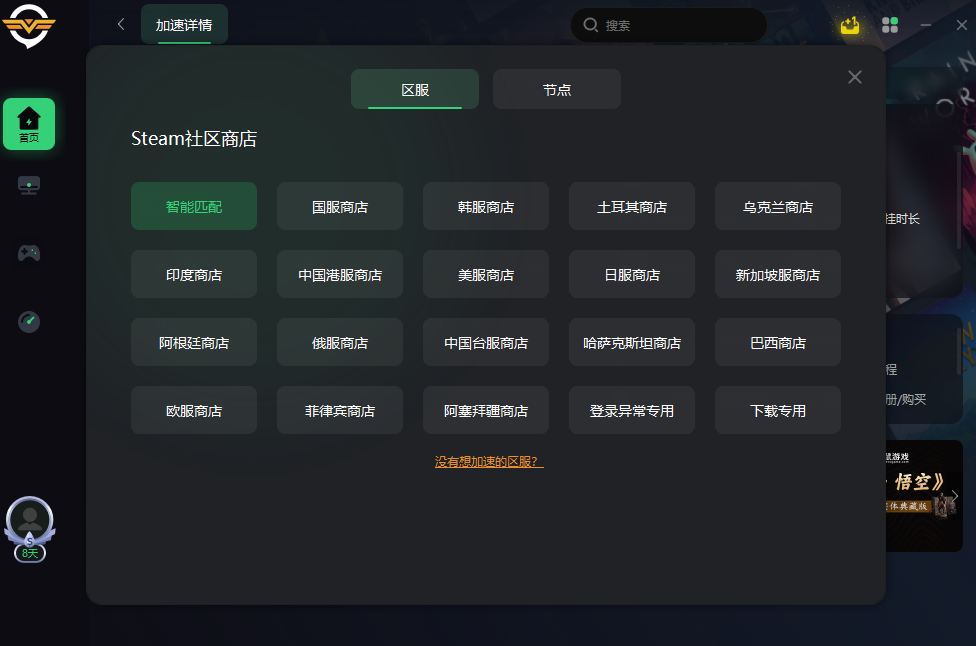Select 乌克兰商店 region
Viewport: 976px width, 646px height.
[x=777, y=206]
